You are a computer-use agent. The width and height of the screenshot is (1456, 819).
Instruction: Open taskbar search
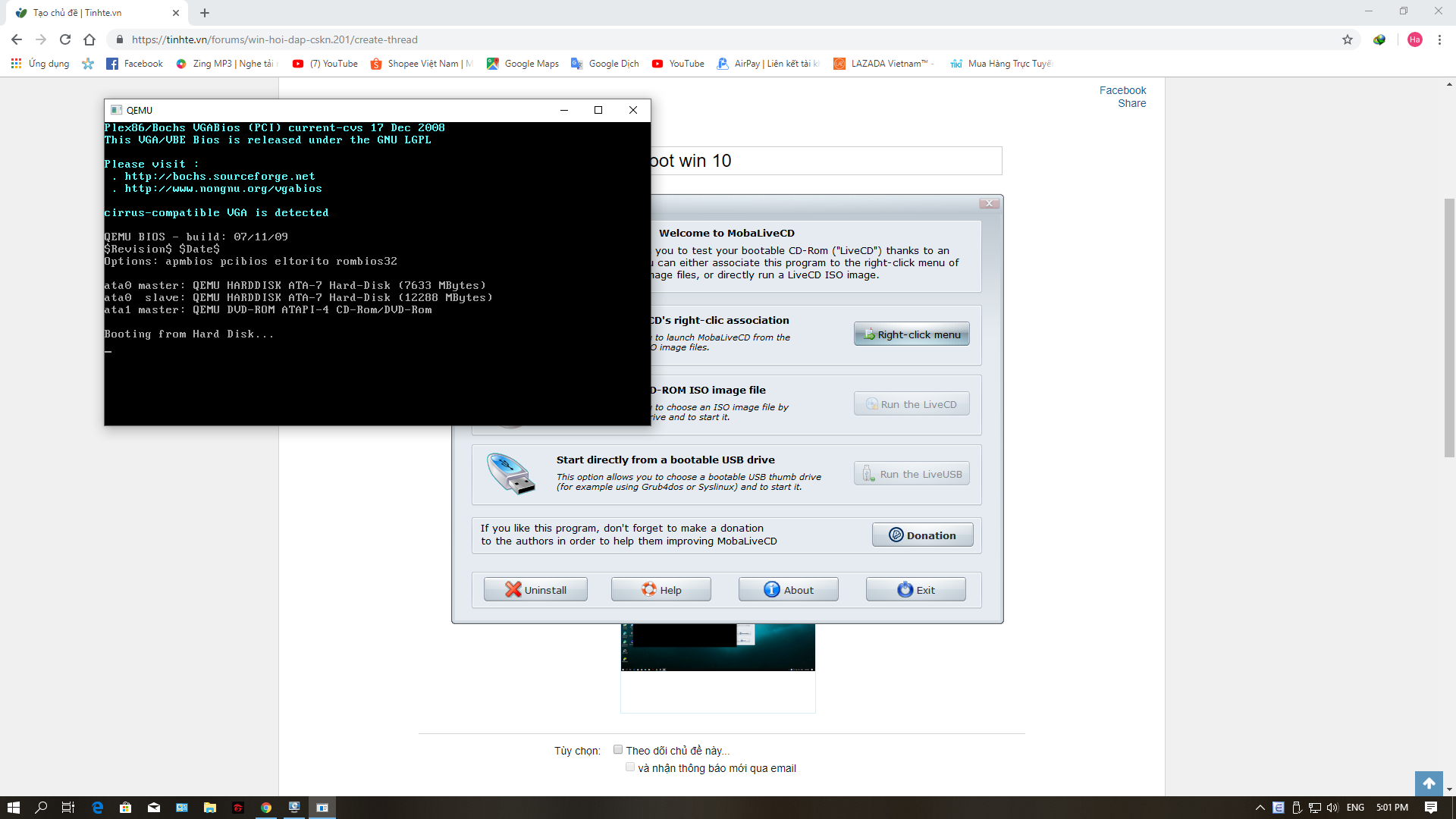[41, 808]
